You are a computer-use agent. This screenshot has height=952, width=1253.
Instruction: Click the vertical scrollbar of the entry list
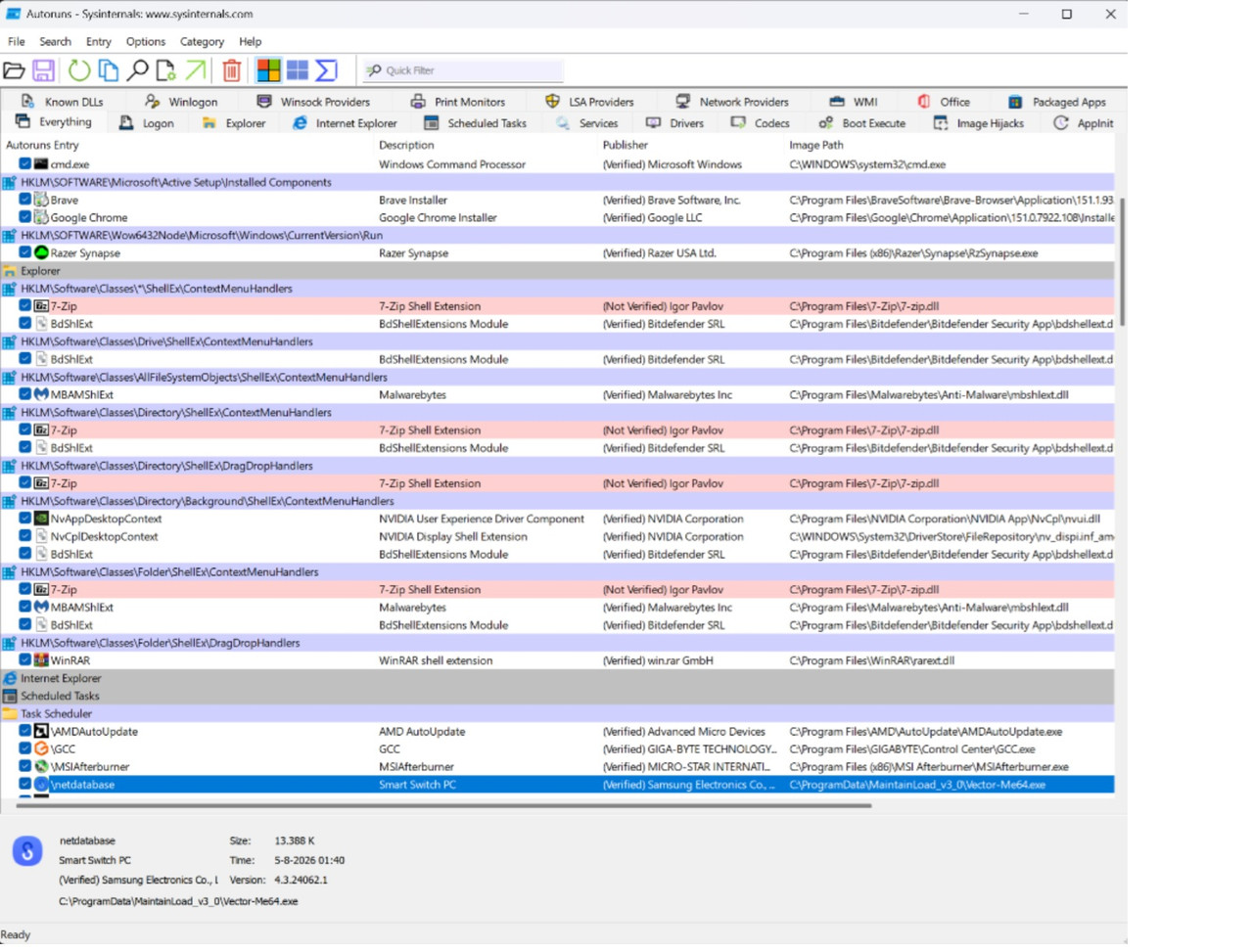tap(1121, 264)
